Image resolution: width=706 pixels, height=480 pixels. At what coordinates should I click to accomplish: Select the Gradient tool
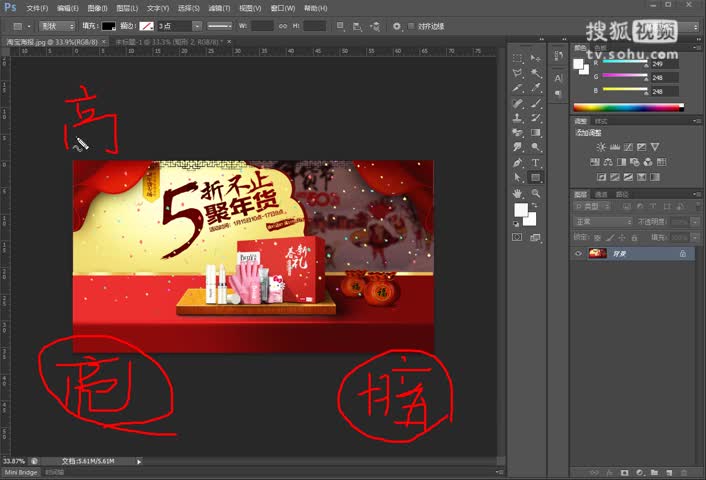click(x=535, y=132)
